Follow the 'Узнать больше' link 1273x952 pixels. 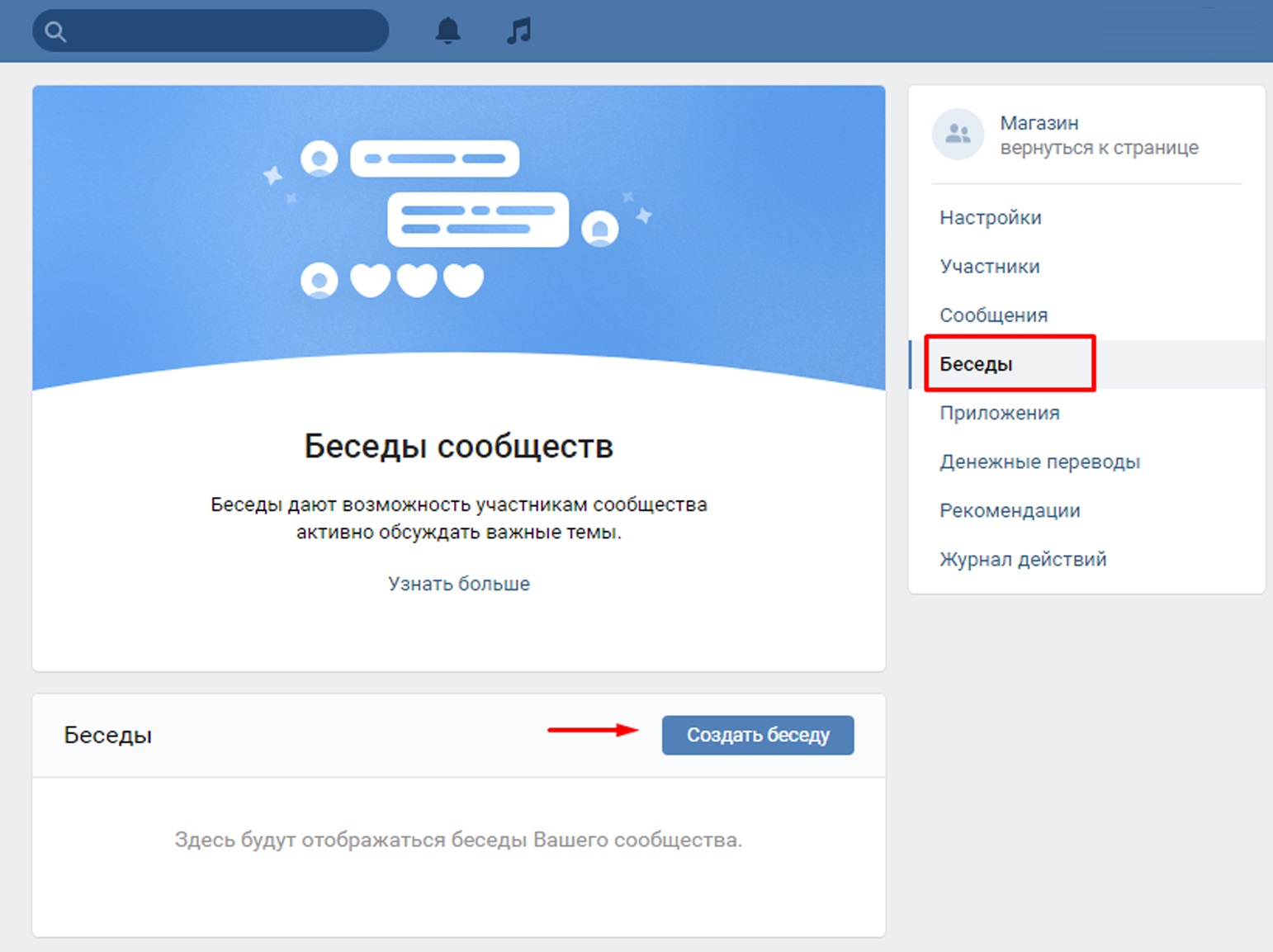click(x=459, y=584)
